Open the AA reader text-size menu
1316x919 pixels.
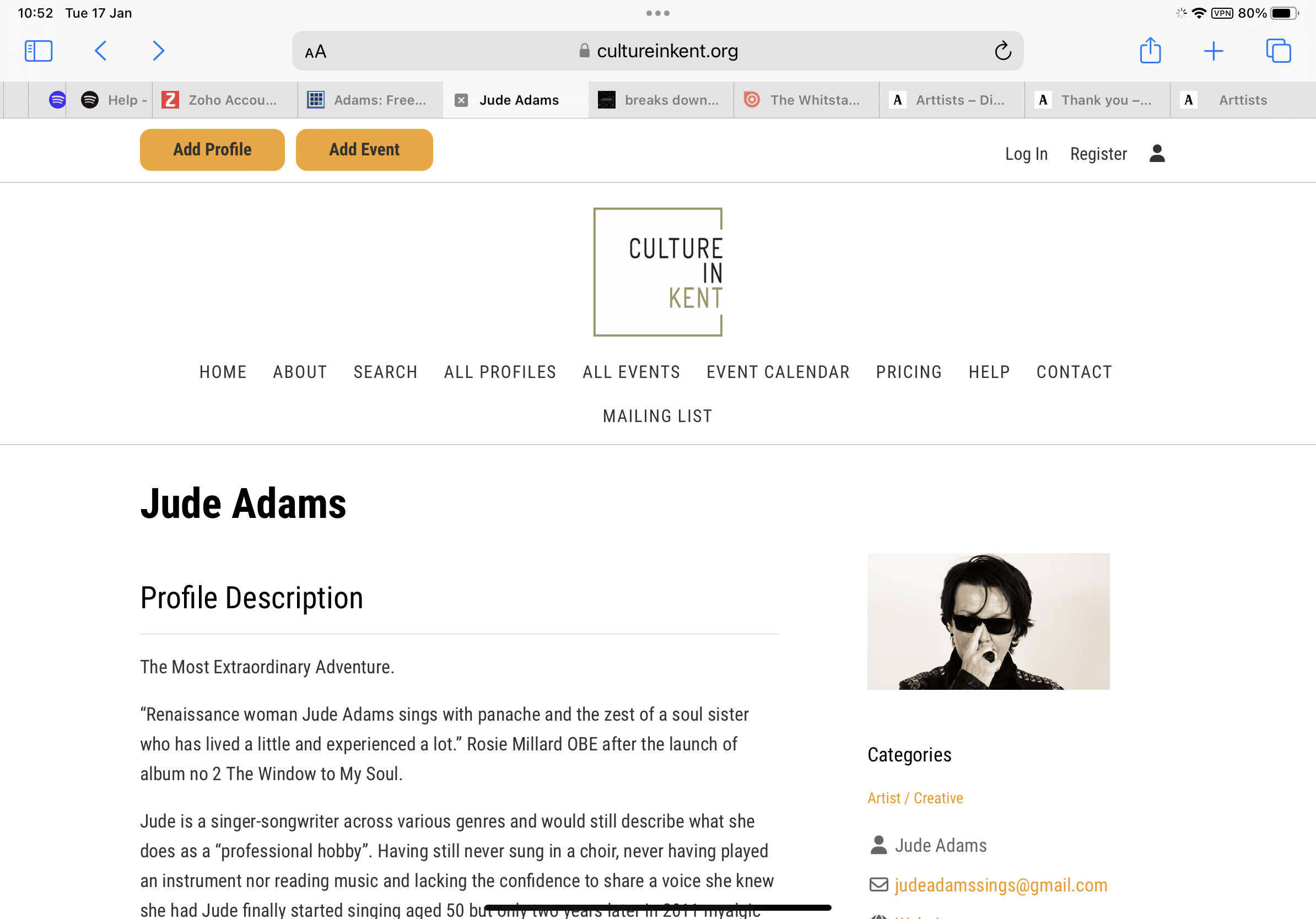tap(316, 52)
